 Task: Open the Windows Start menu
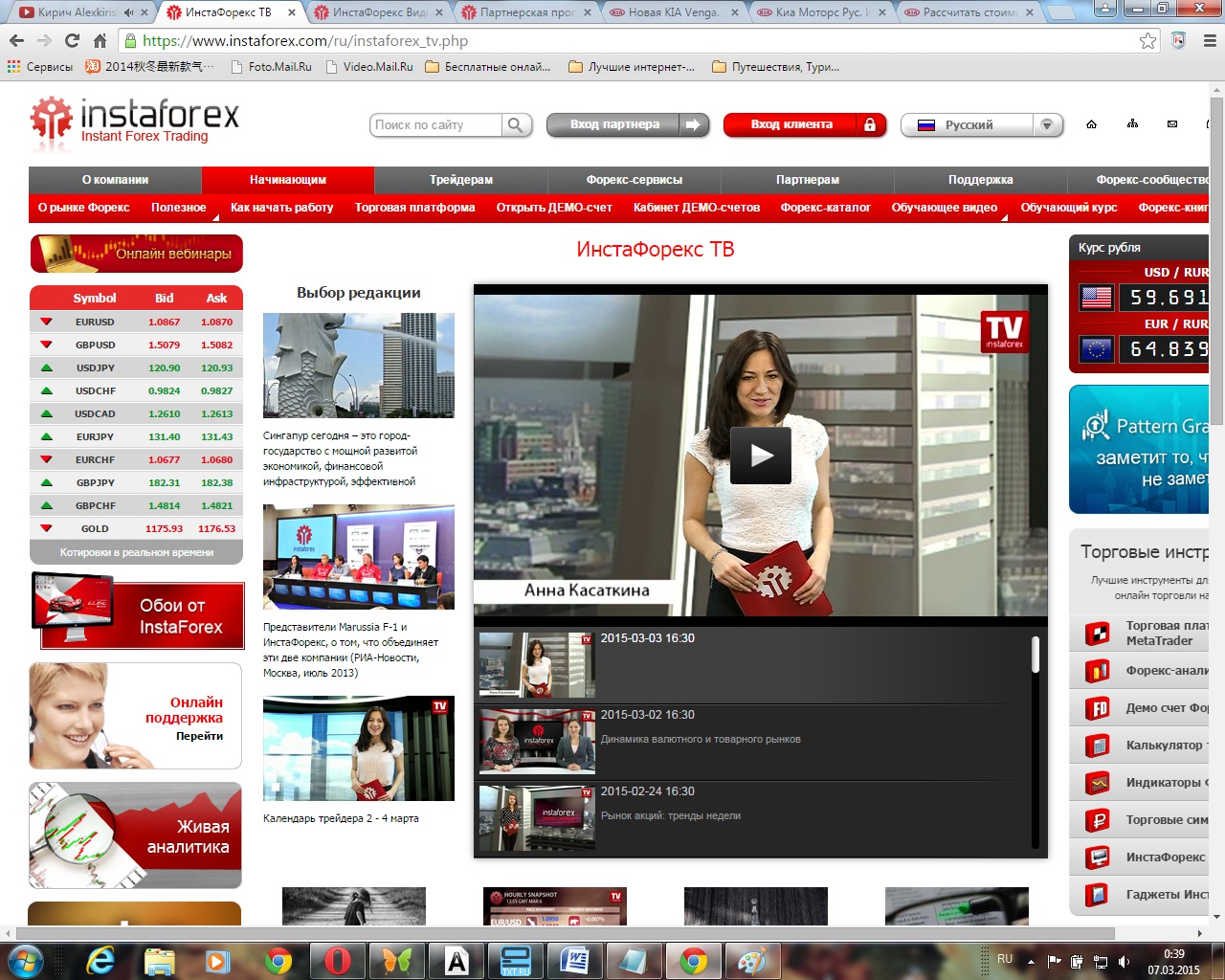click(26, 960)
